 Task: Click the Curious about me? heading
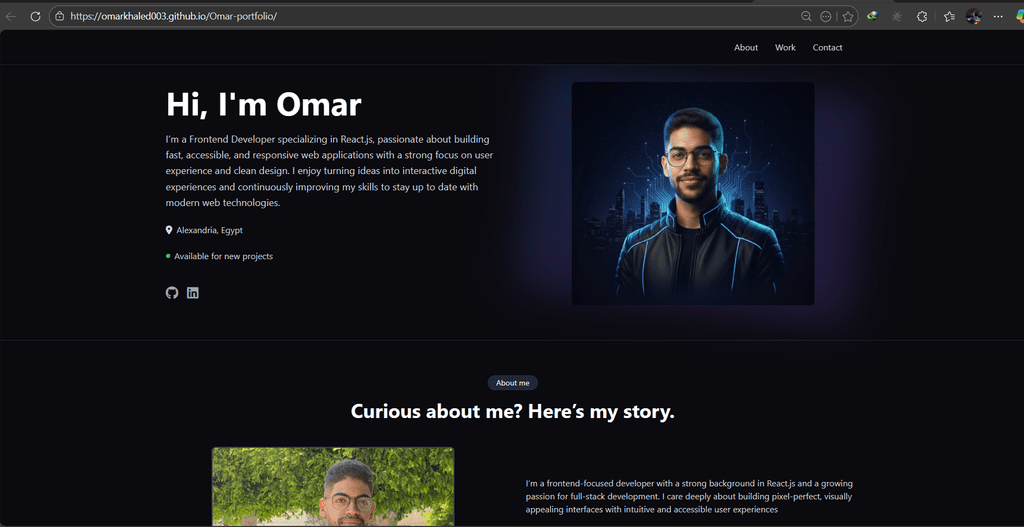coord(513,411)
